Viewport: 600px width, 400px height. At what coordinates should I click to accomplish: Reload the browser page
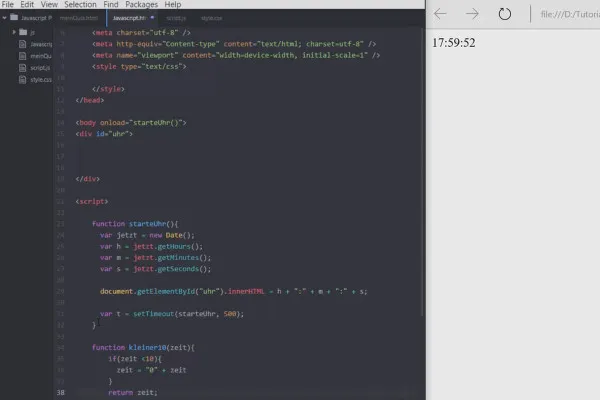coord(505,14)
